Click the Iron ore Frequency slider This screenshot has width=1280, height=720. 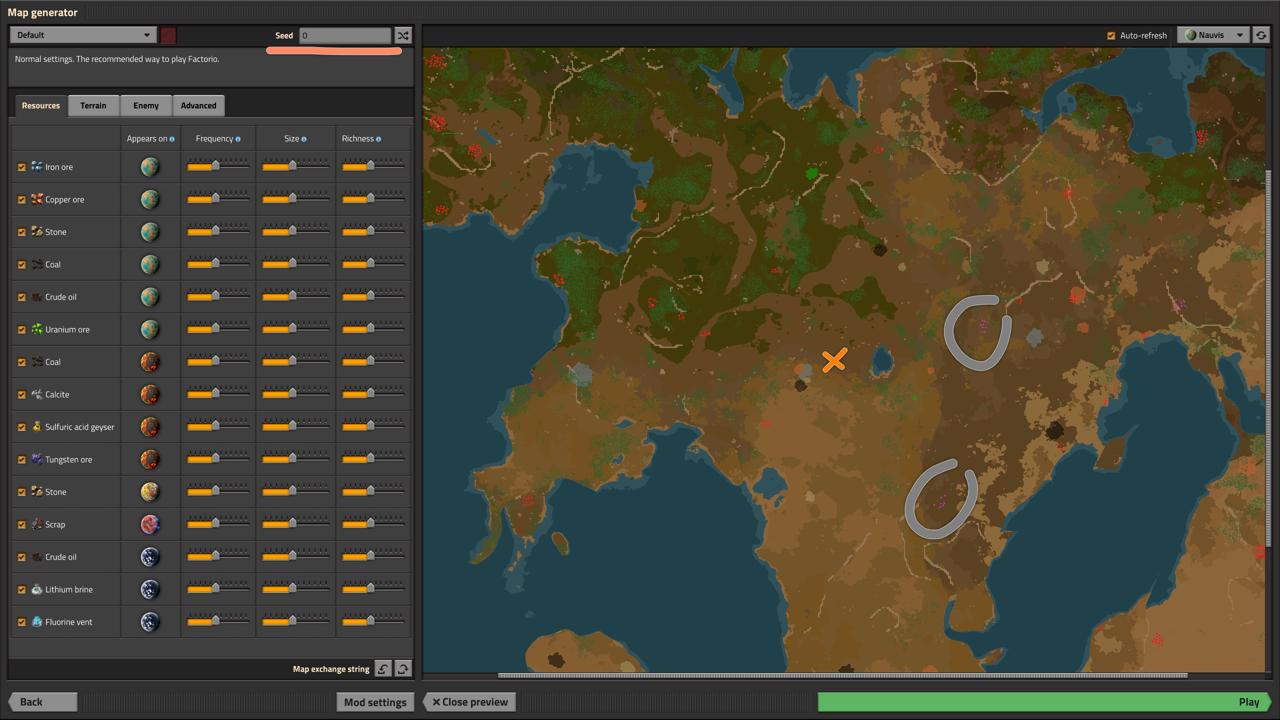tap(217, 167)
